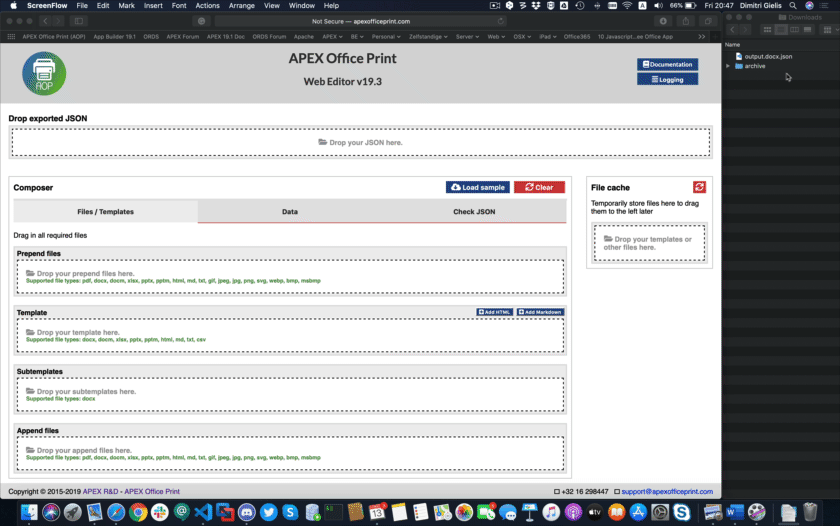The image size is (840, 526).
Task: Switch to the Data tab
Action: 290,212
